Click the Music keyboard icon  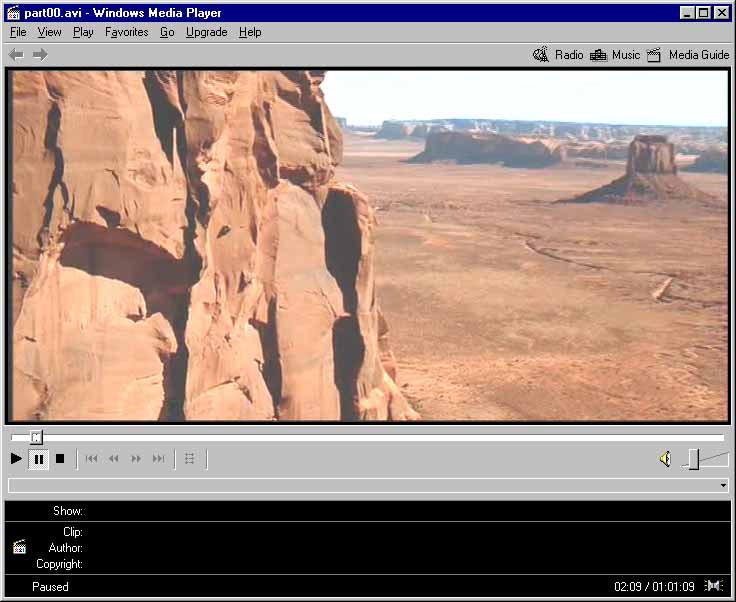[x=598, y=55]
